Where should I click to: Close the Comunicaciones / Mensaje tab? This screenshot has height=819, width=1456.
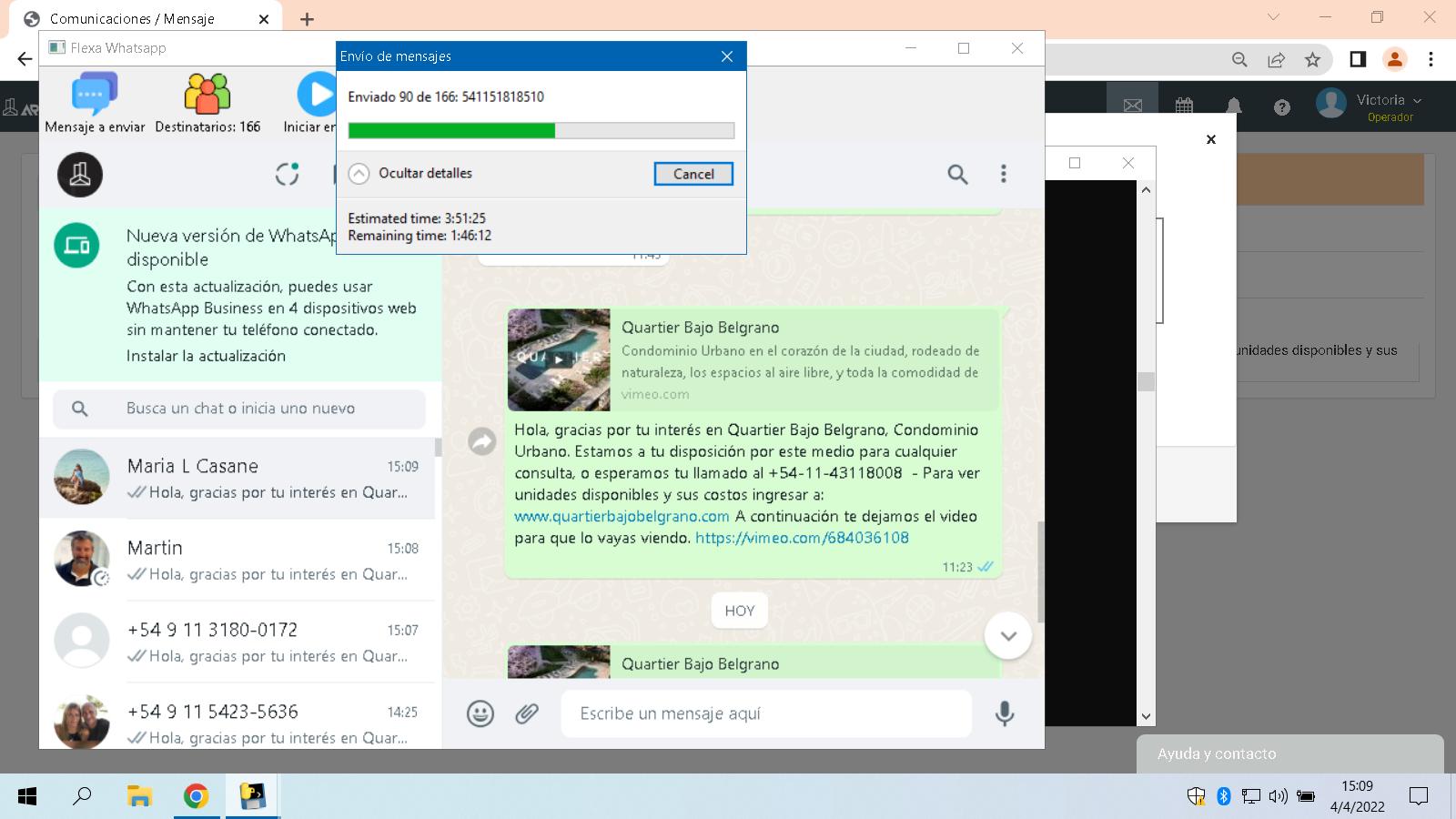point(264,19)
